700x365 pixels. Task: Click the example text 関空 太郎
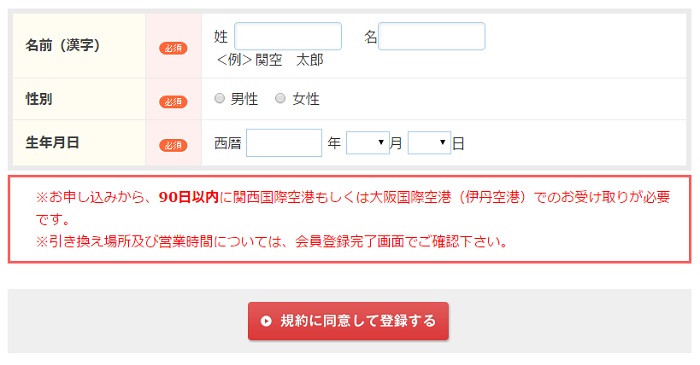coord(289,60)
